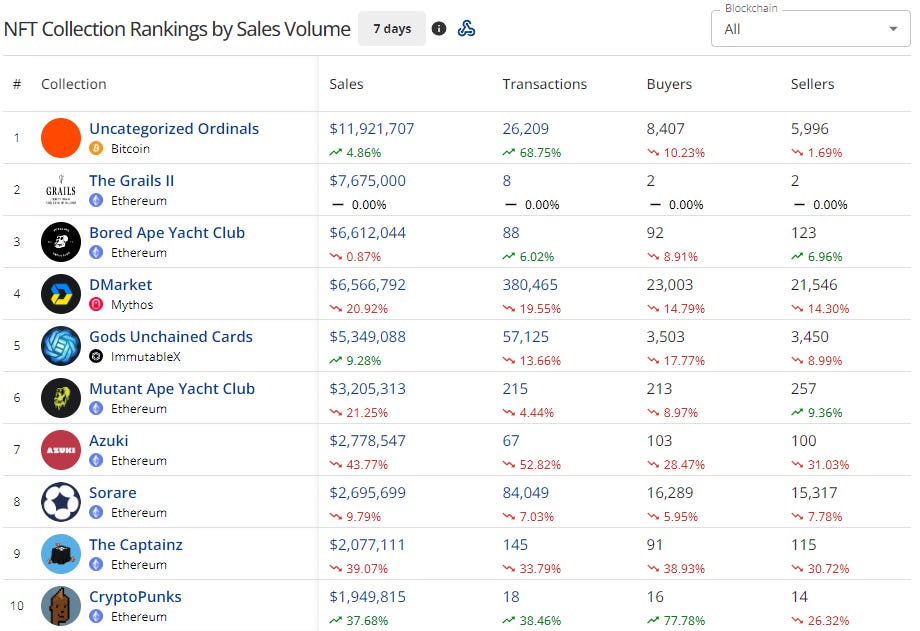Click the Gods Unchained Cards logo

(x=61, y=346)
